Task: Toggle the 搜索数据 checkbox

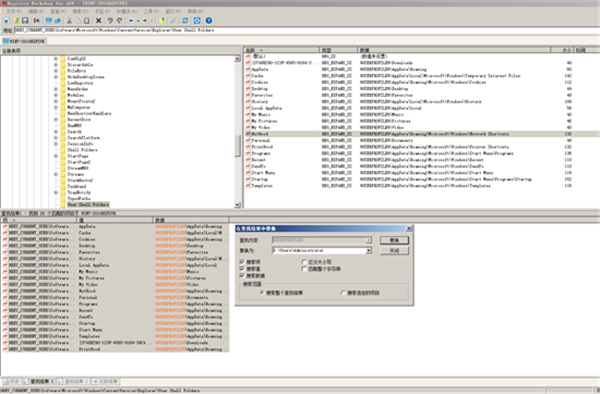Action: [242, 275]
